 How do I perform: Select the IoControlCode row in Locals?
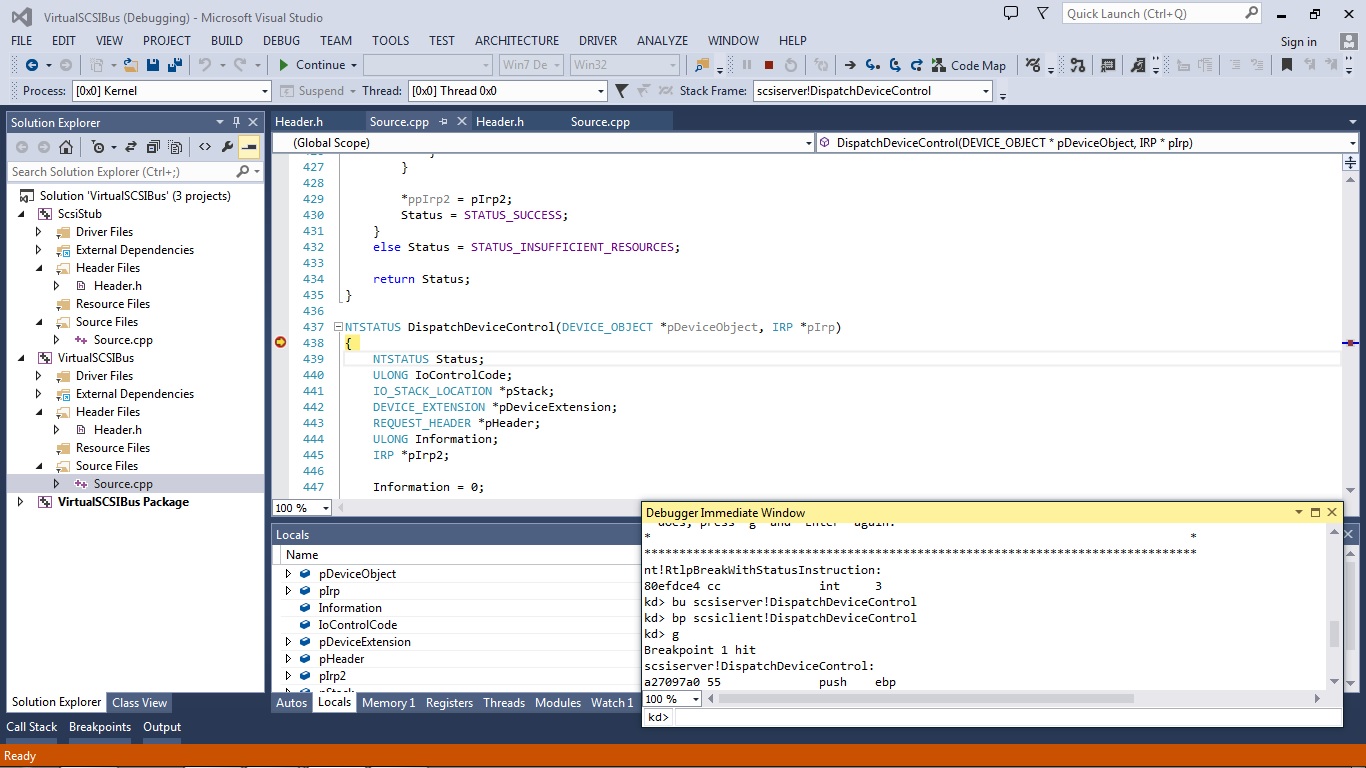tap(358, 625)
